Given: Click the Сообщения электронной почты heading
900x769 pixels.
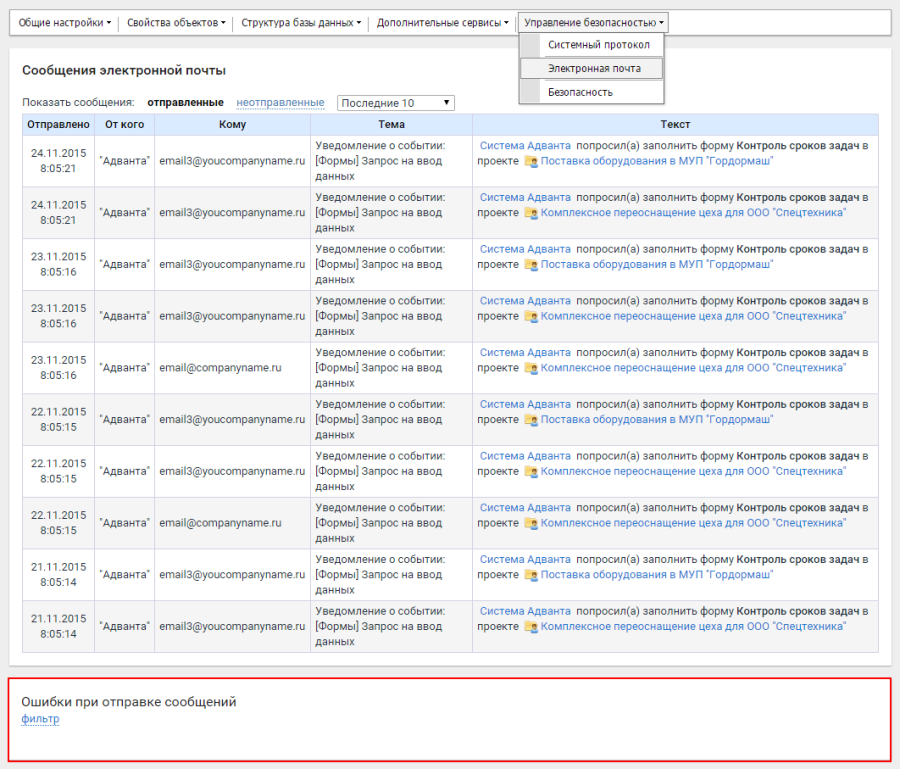Looking at the screenshot, I should coord(124,71).
